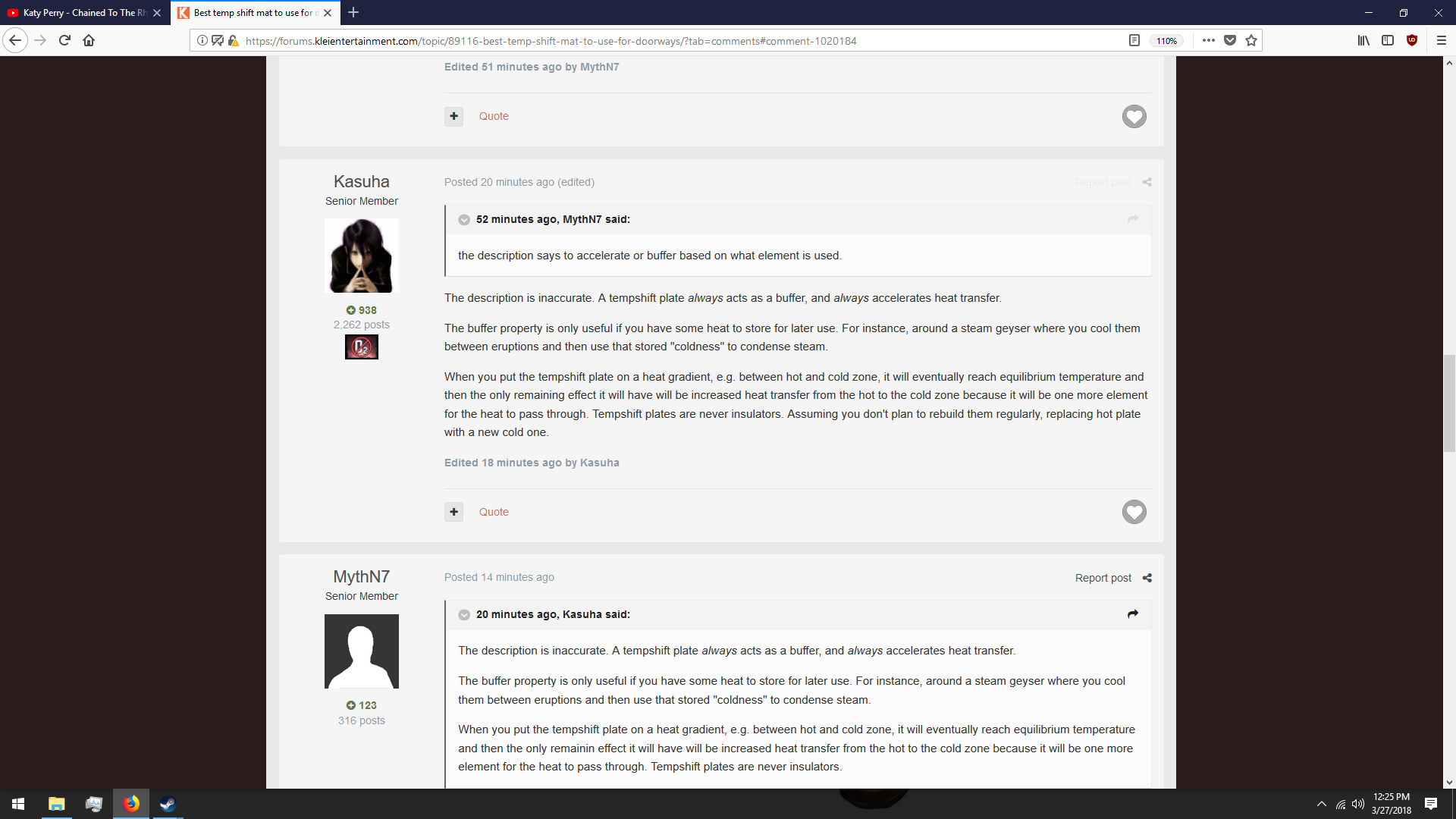Open Kasuha's avatar thumbnail
The height and width of the screenshot is (819, 1456).
tap(362, 256)
